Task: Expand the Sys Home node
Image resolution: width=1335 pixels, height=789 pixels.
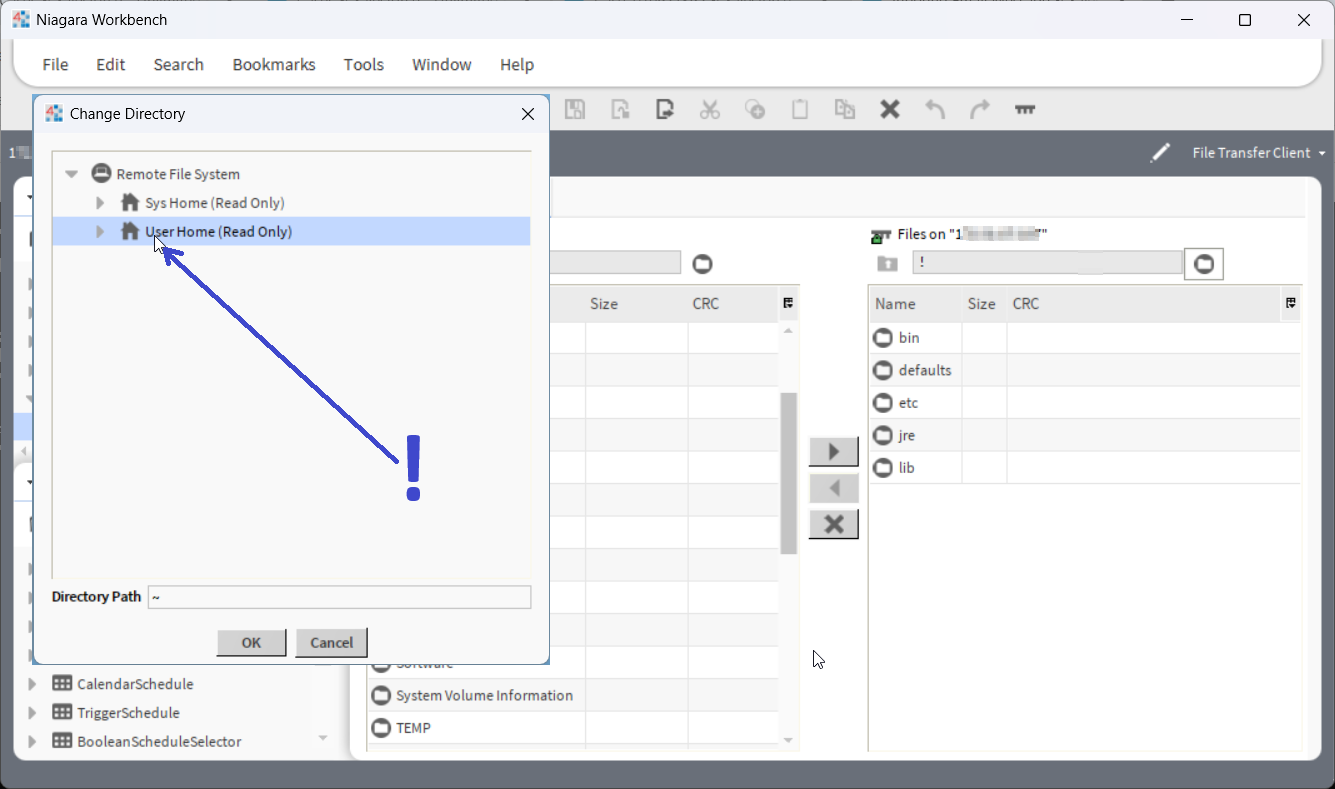Action: (100, 203)
